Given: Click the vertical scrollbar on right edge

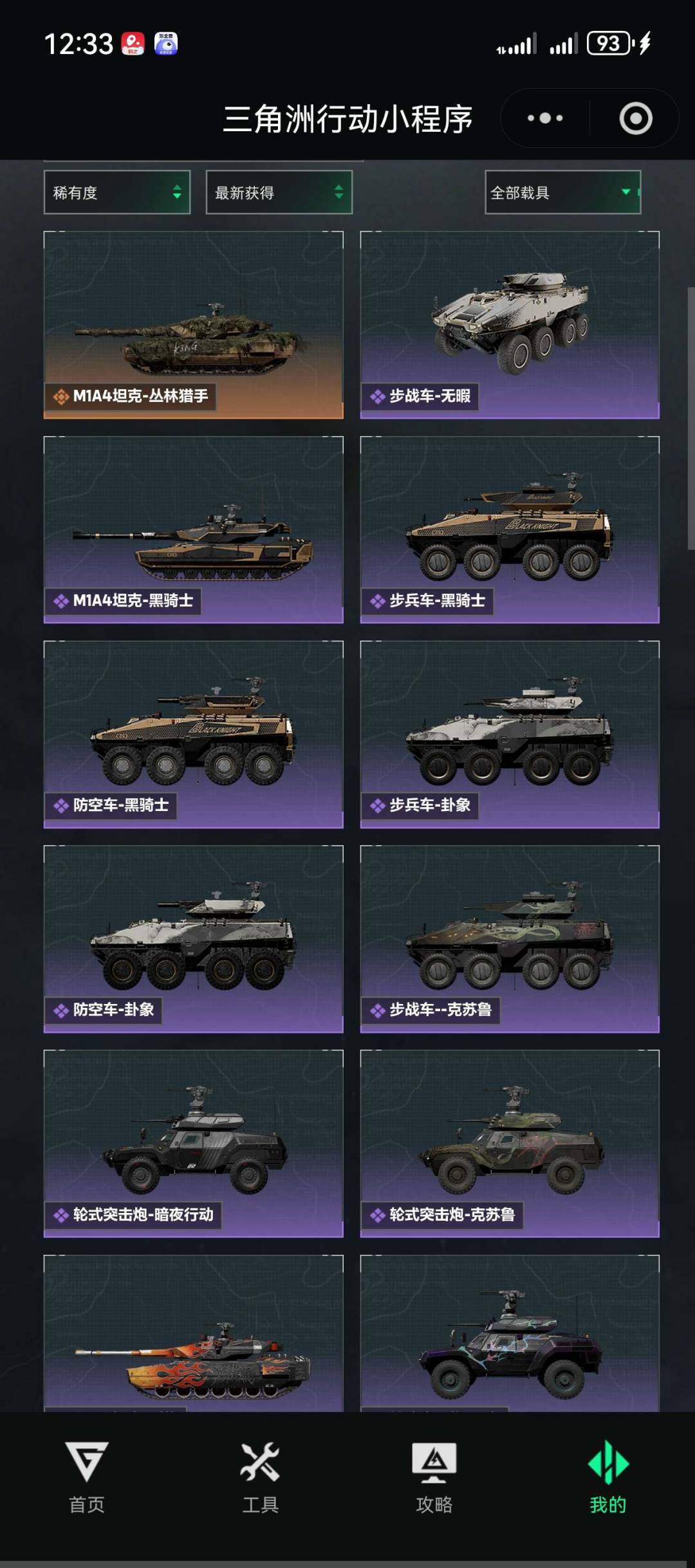Looking at the screenshot, I should pyautogui.click(x=690, y=418).
